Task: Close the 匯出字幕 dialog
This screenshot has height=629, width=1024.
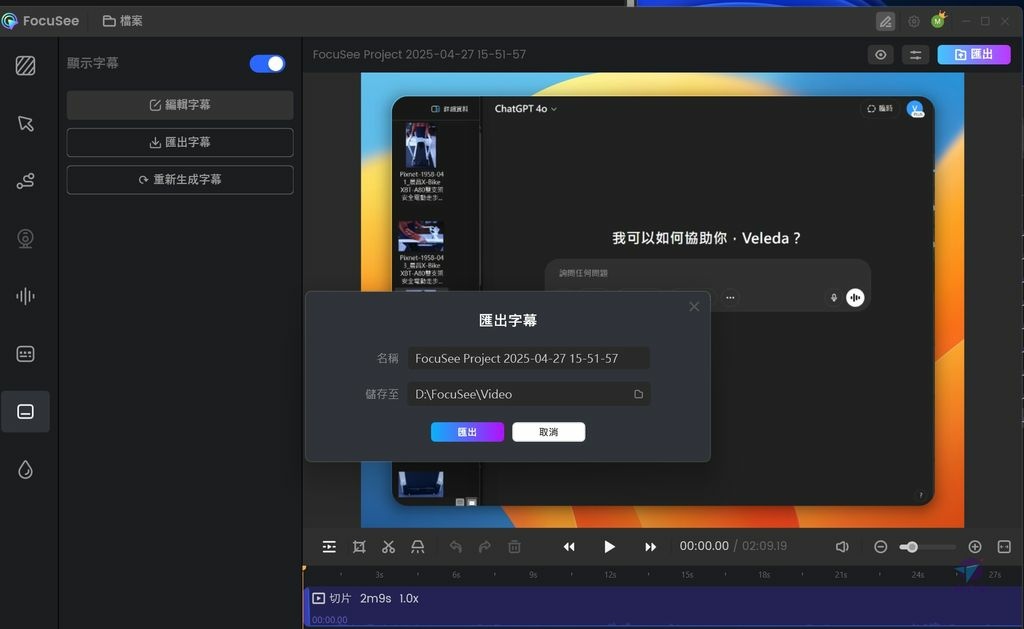Action: click(x=694, y=306)
